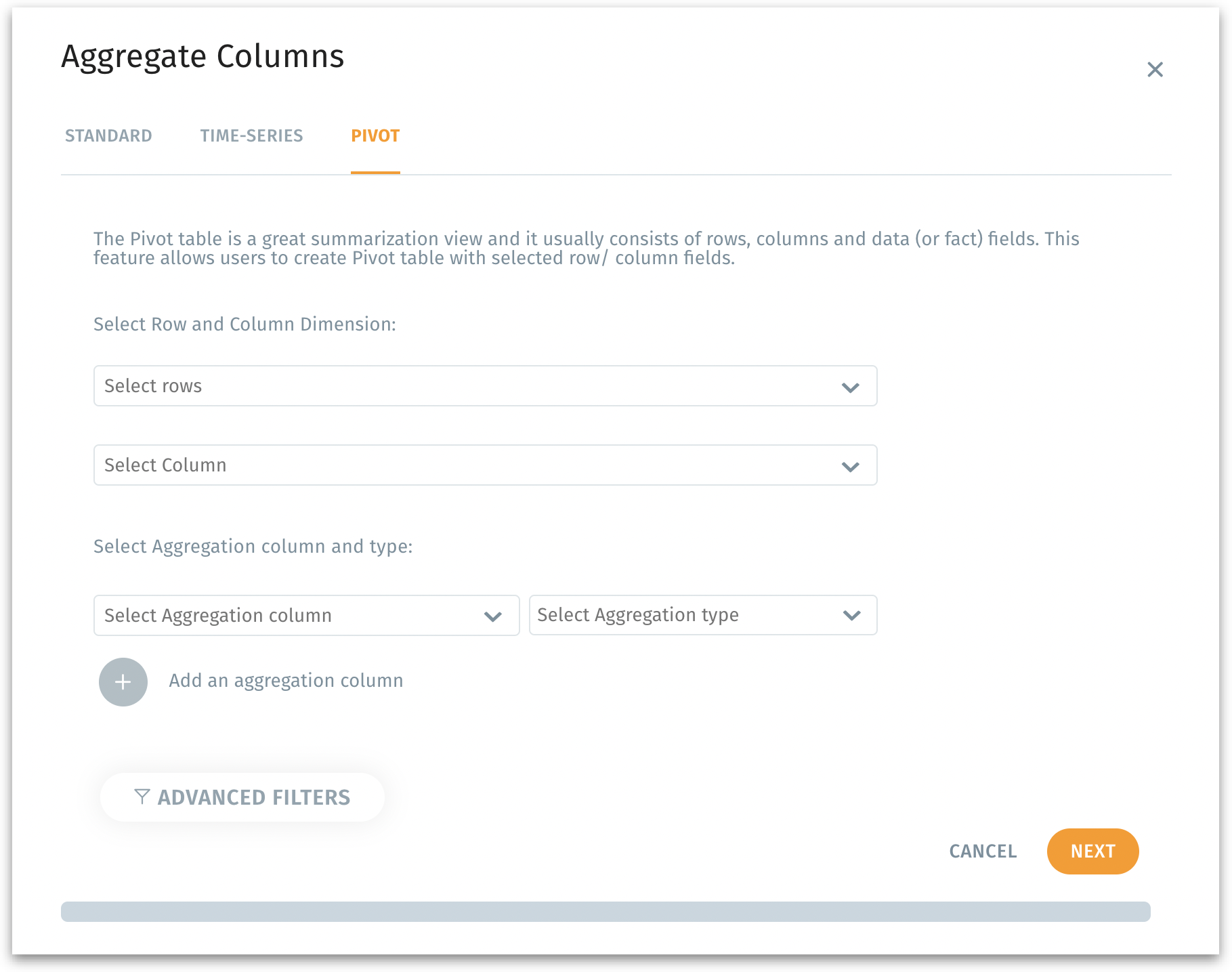Image resolution: width=1232 pixels, height=972 pixels.
Task: Switch to the STANDARD tab
Action: tap(108, 136)
